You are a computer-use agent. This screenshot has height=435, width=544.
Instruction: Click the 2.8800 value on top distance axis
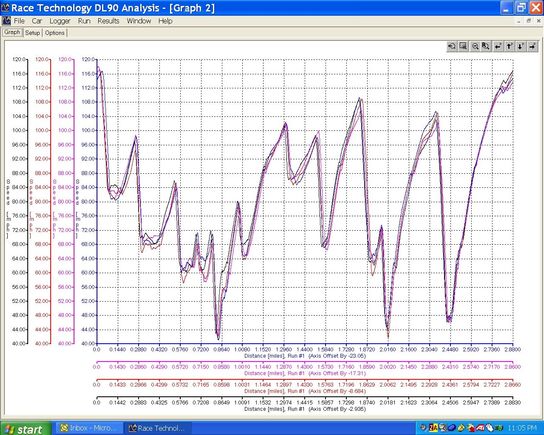513,350
